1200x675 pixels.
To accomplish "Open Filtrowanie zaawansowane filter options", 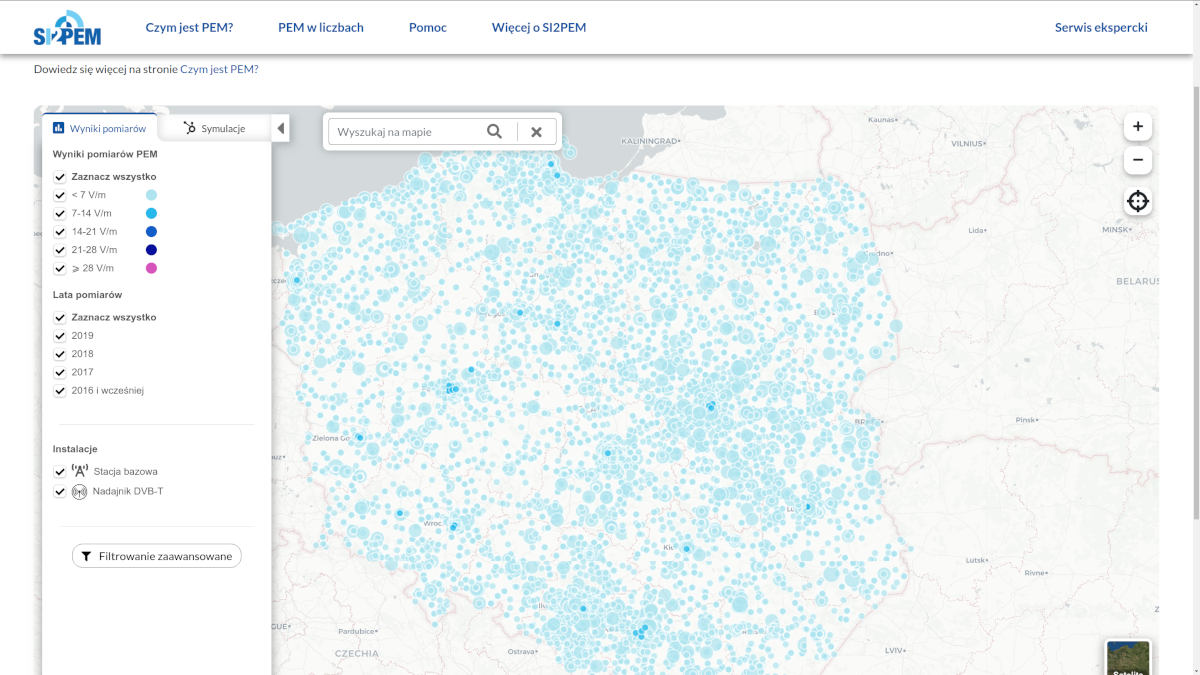I will pyautogui.click(x=157, y=556).
